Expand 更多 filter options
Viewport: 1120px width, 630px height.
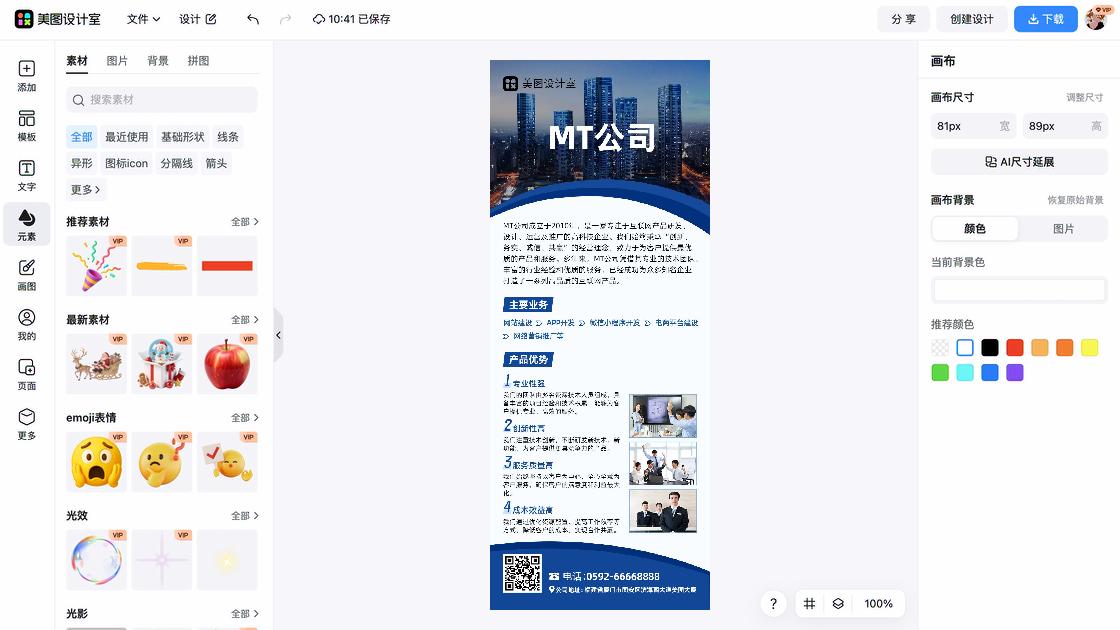coord(85,190)
